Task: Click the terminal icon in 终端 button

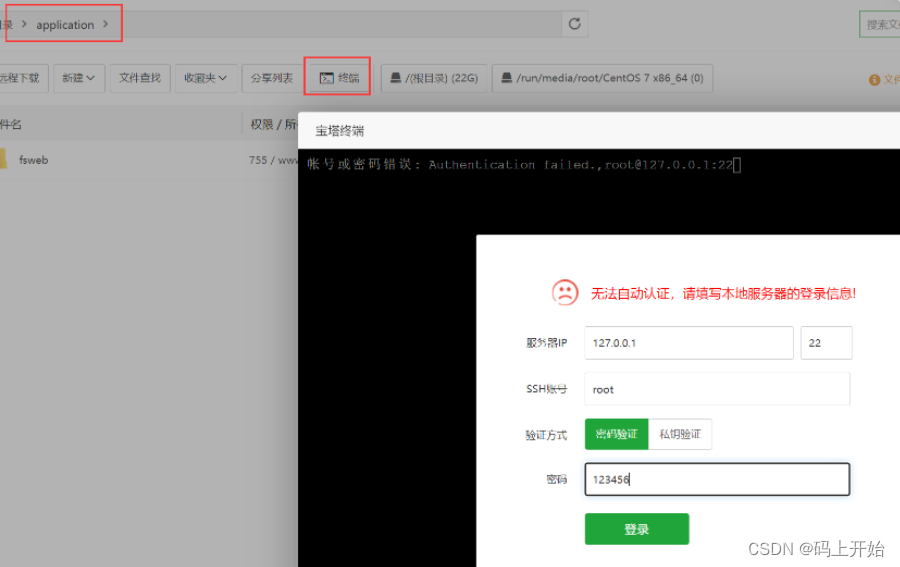Action: [x=327, y=78]
